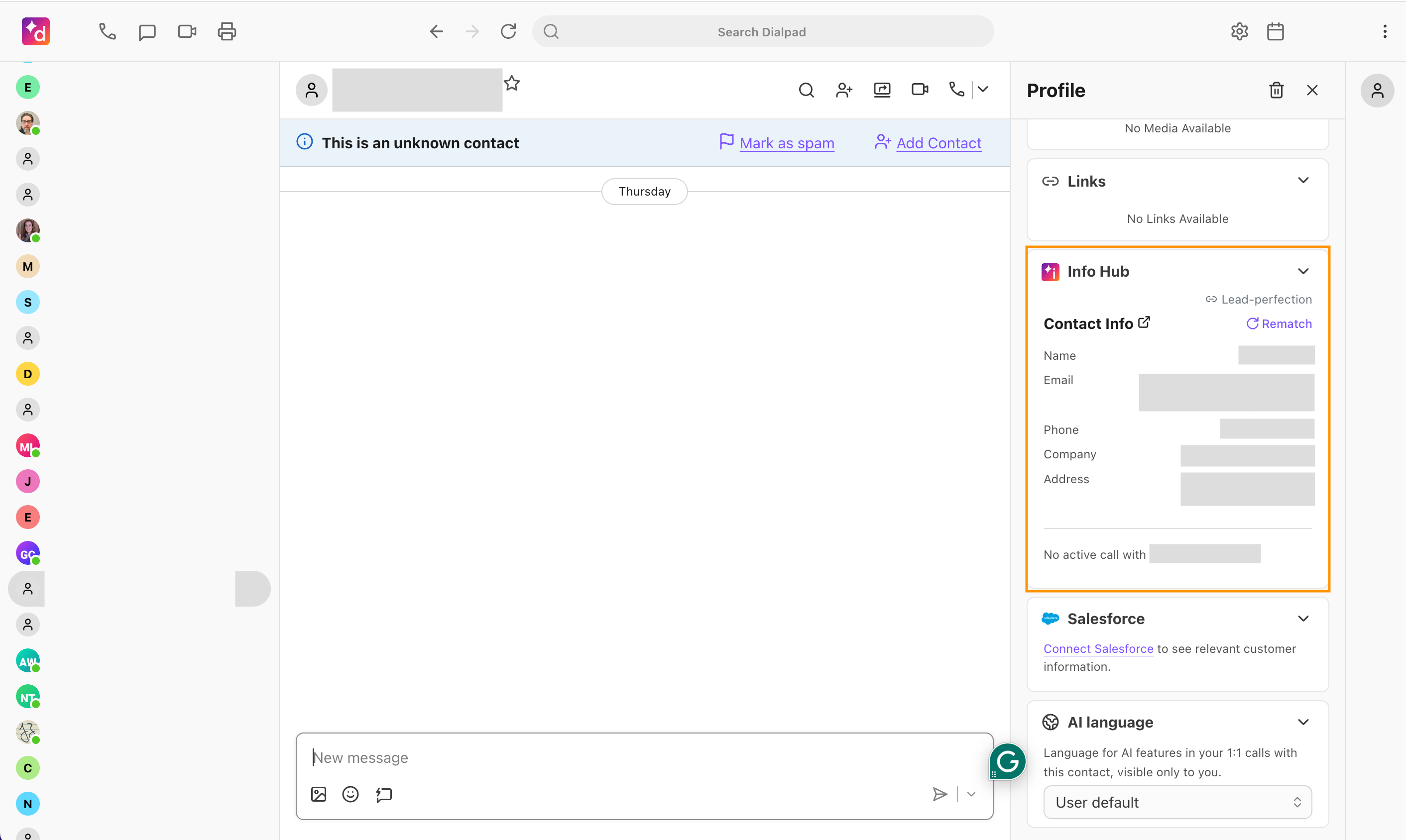Close the Profile panel
Image resolution: width=1406 pixels, height=840 pixels.
1312,90
